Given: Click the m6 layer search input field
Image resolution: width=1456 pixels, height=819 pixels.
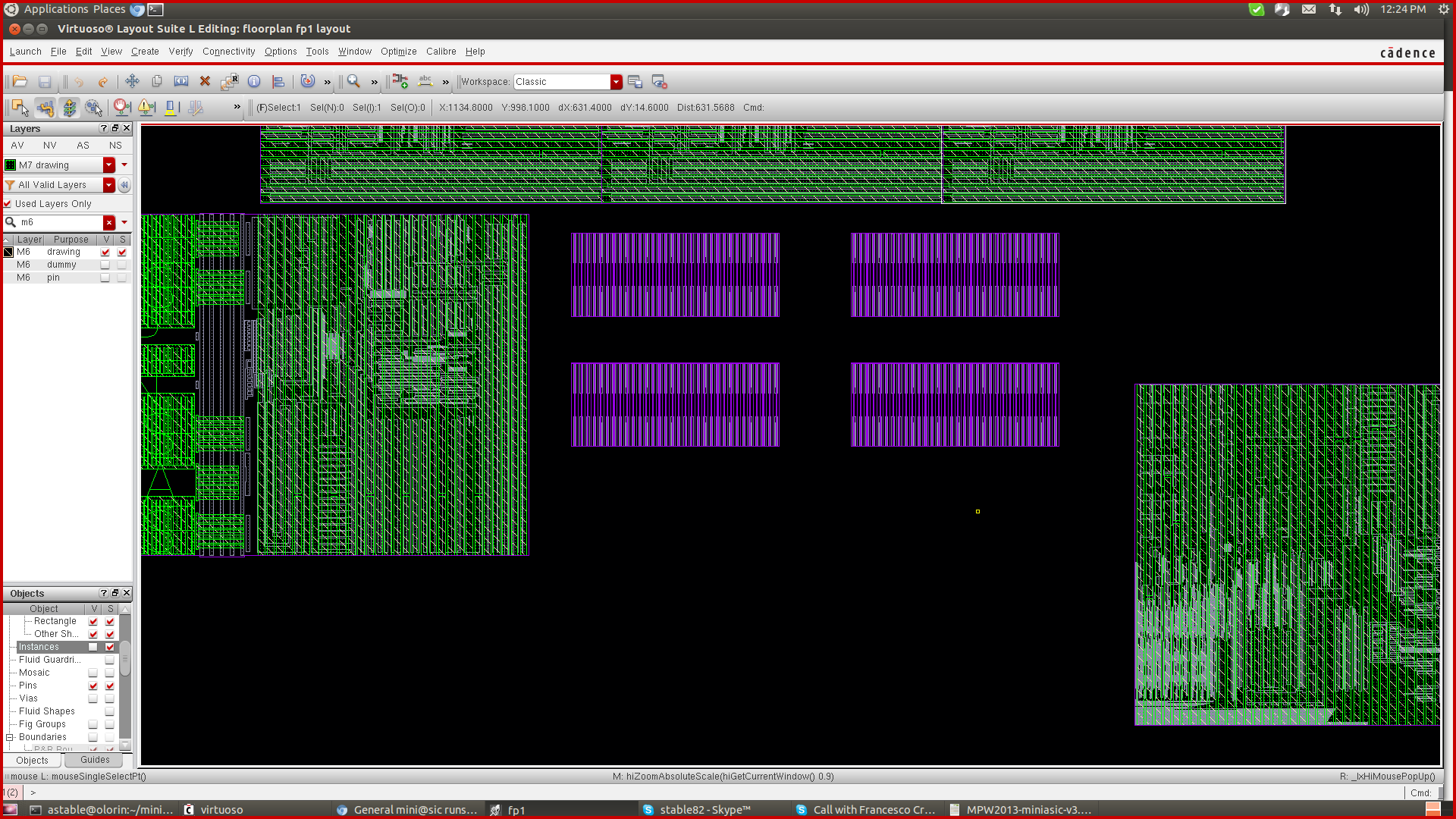Looking at the screenshot, I should 61,222.
